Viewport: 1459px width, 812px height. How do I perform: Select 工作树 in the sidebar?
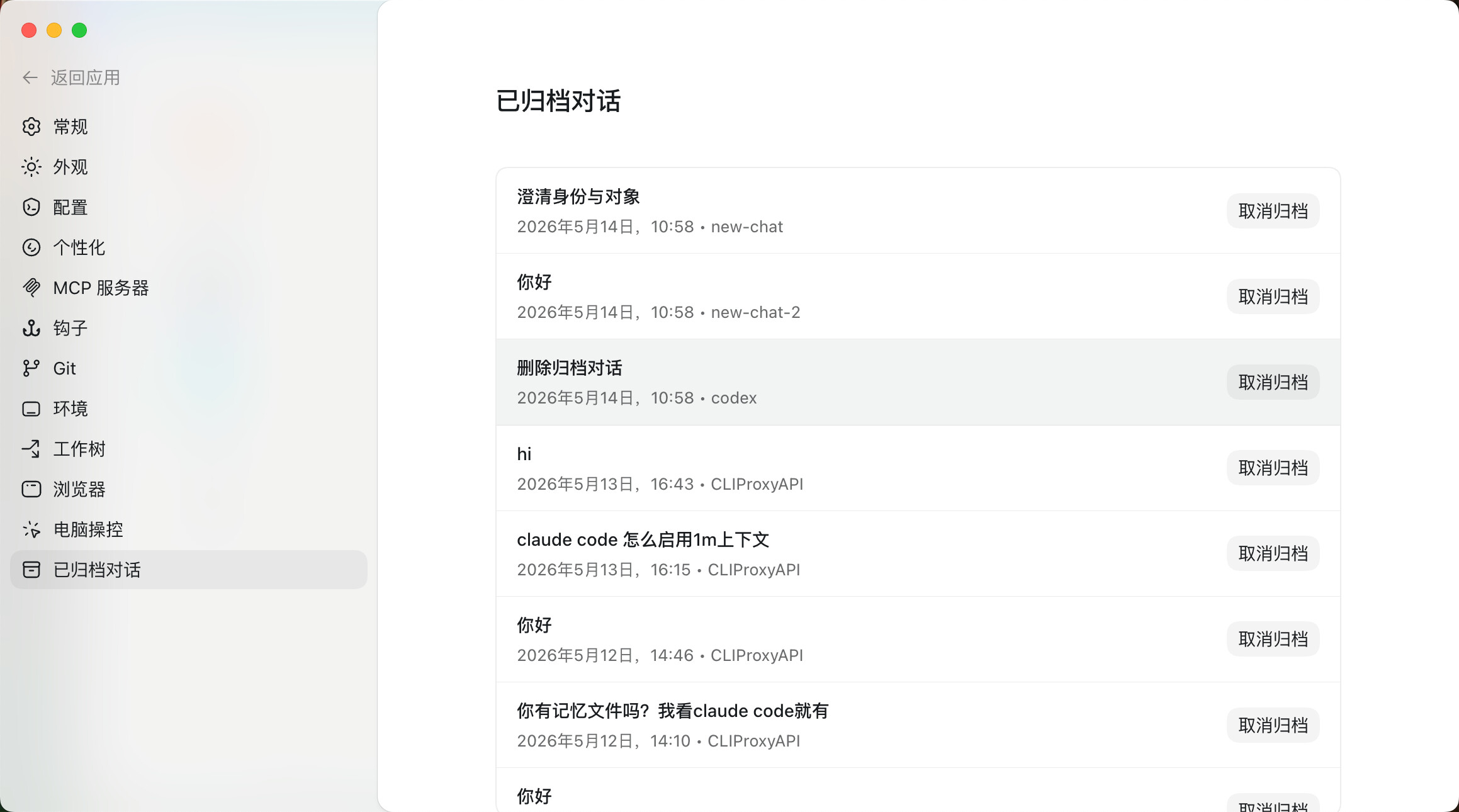click(x=188, y=449)
